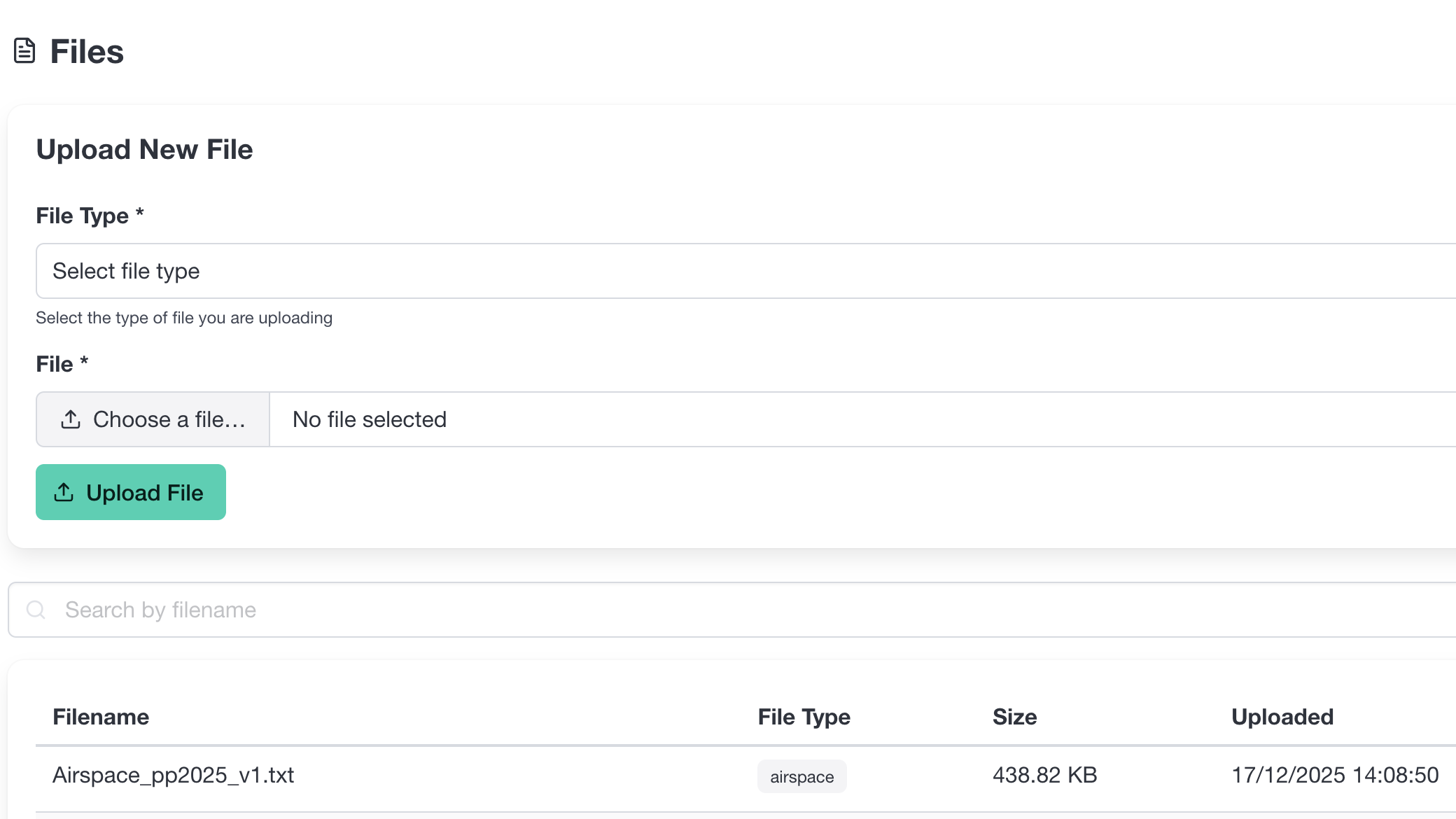Image resolution: width=1456 pixels, height=819 pixels.
Task: Click the Uploaded column header
Action: pos(1282,717)
